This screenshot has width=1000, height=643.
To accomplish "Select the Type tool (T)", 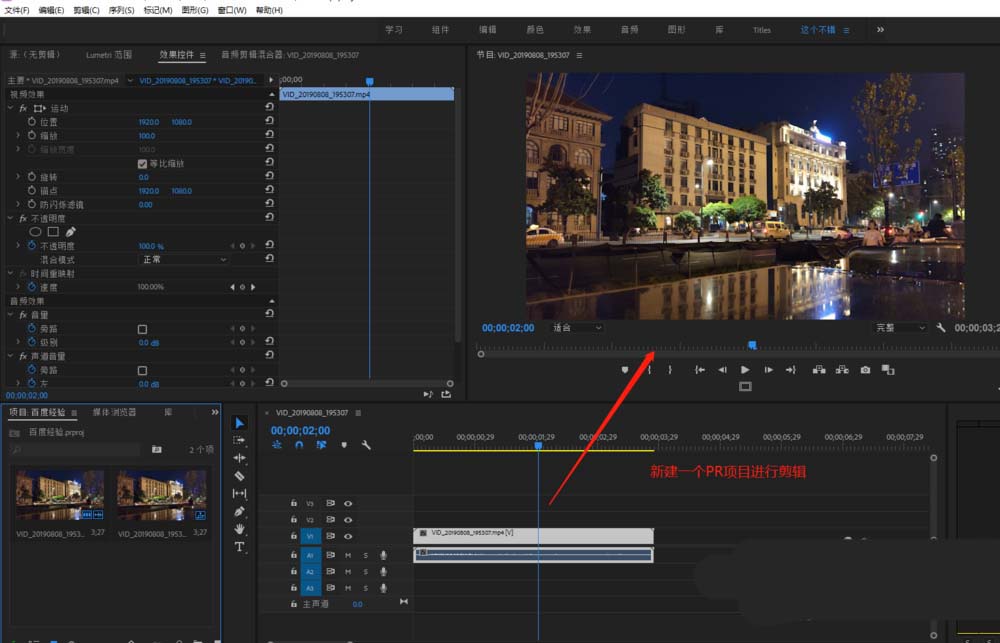I will [x=239, y=547].
